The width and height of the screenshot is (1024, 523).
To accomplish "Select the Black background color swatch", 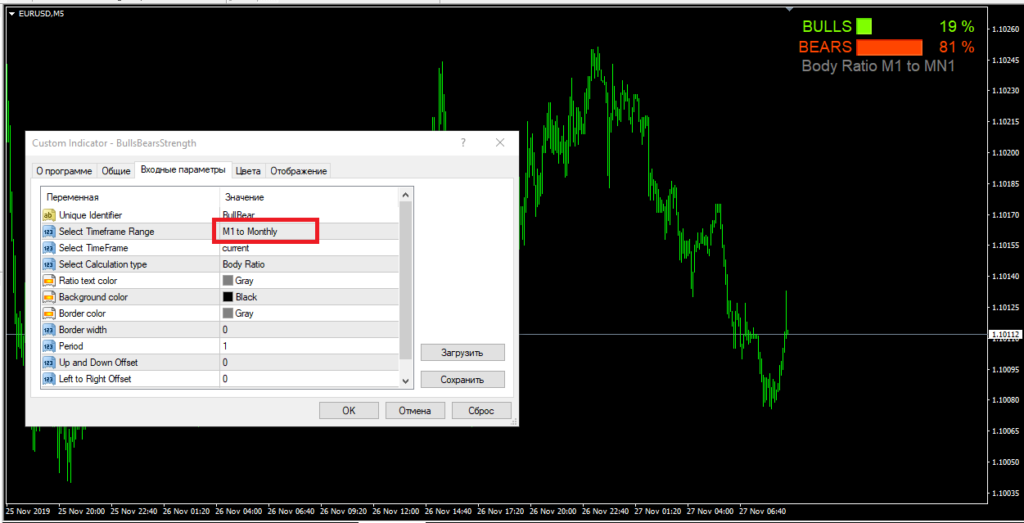I will [228, 297].
